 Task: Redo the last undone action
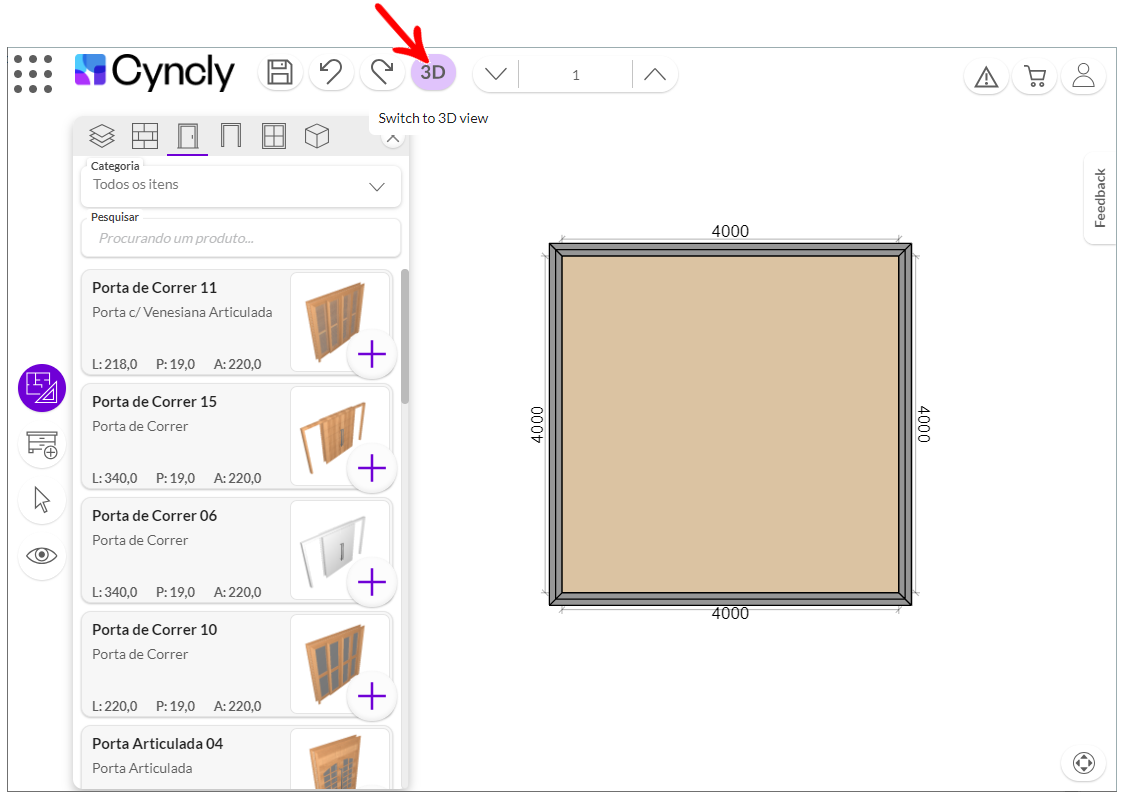382,73
